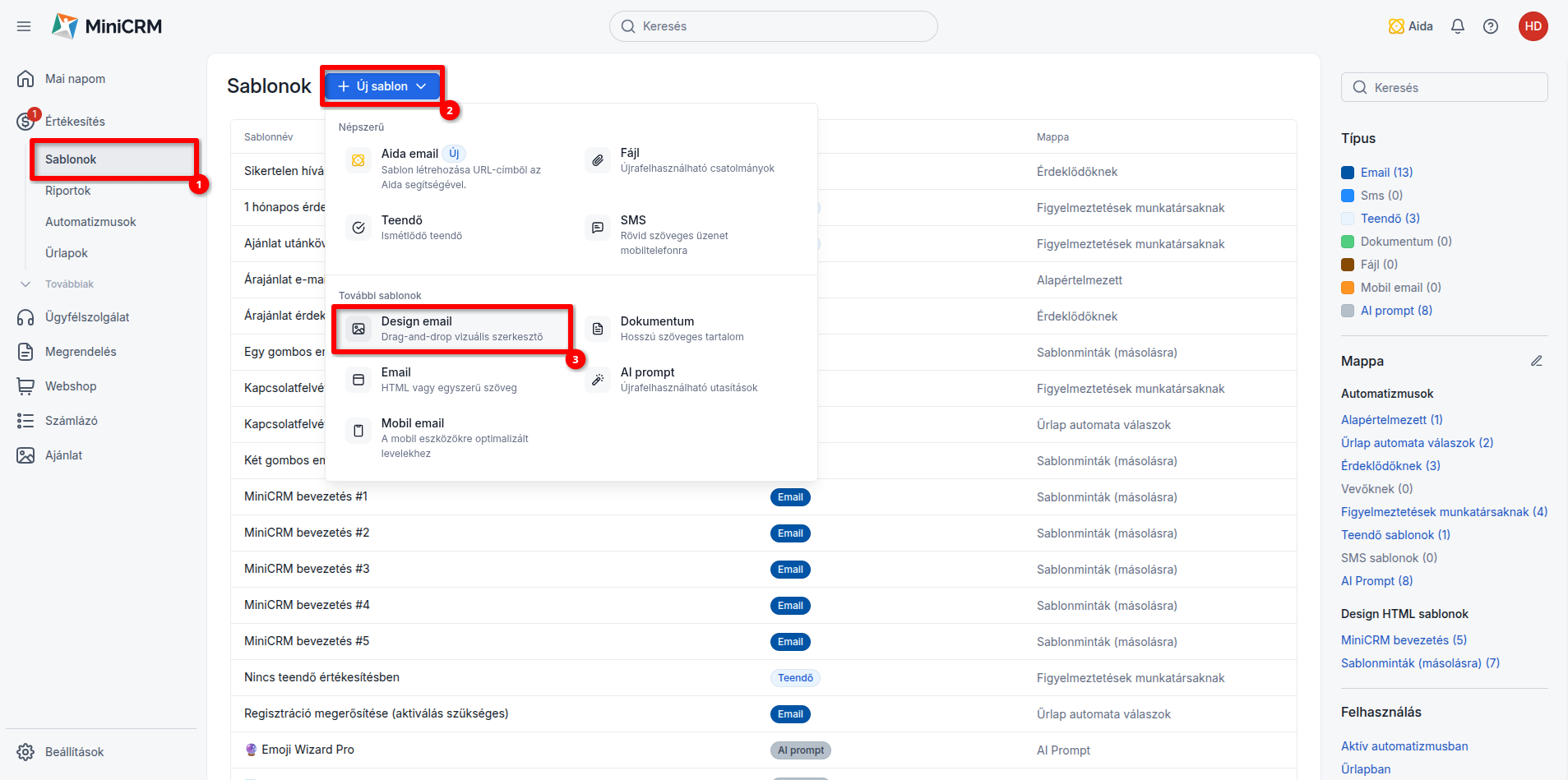Filter by Űrlap automata válaszok (2)
The width and height of the screenshot is (1568, 780).
click(1418, 443)
